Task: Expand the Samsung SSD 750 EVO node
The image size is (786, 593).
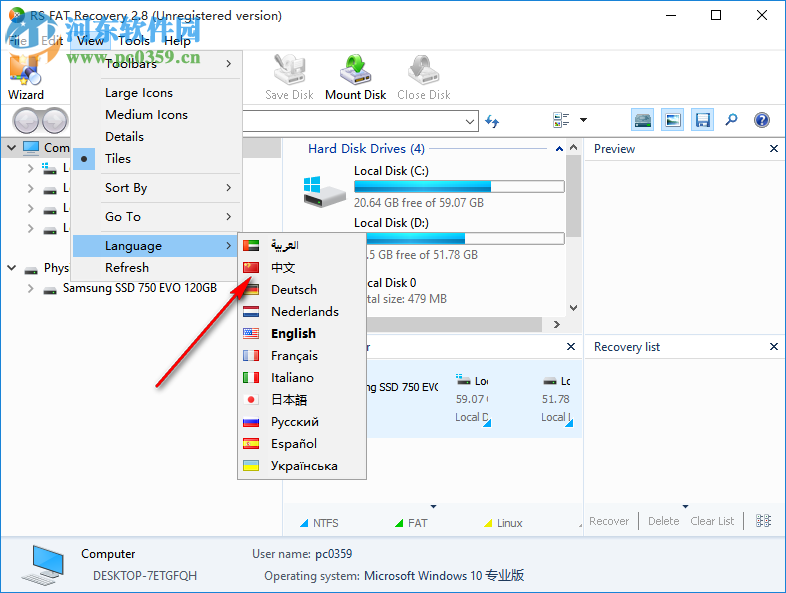Action: point(31,288)
